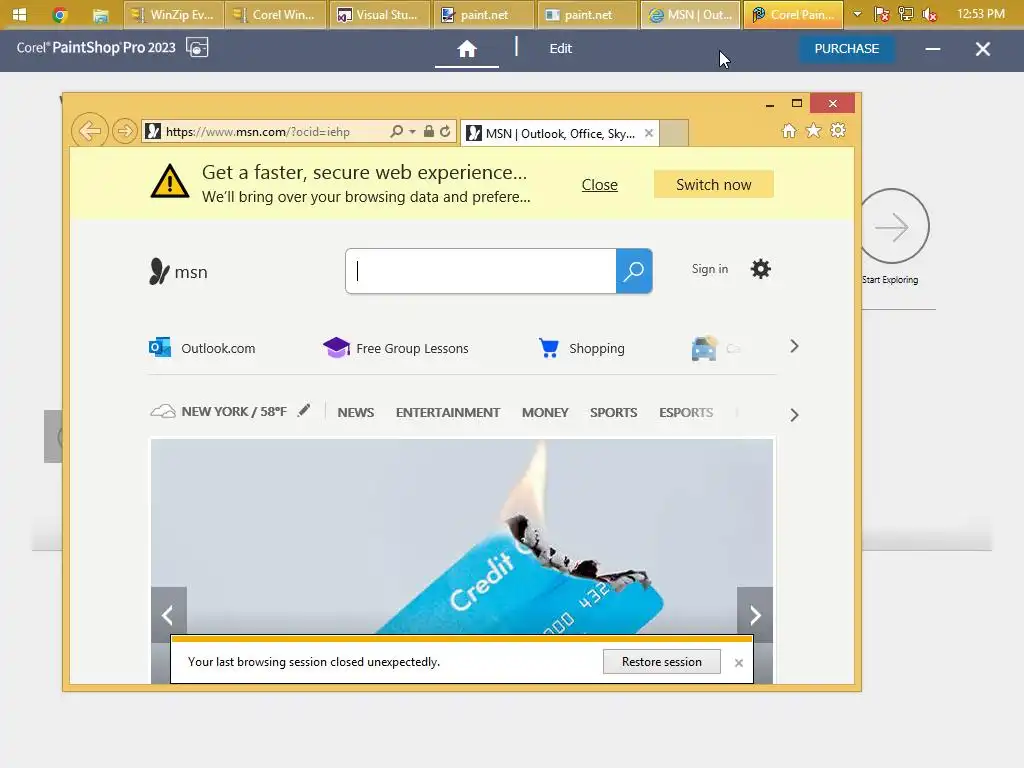Expand more categories chevron
1024x768 pixels.
794,415
